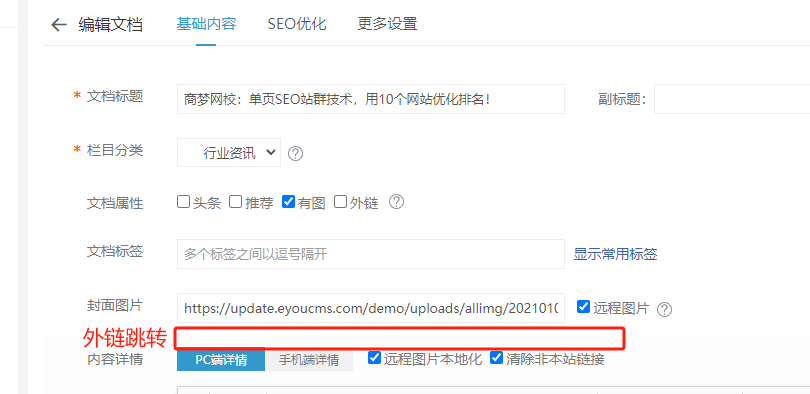Uncheck 清除非本站链接 option
The height and width of the screenshot is (394, 810).
coord(496,357)
